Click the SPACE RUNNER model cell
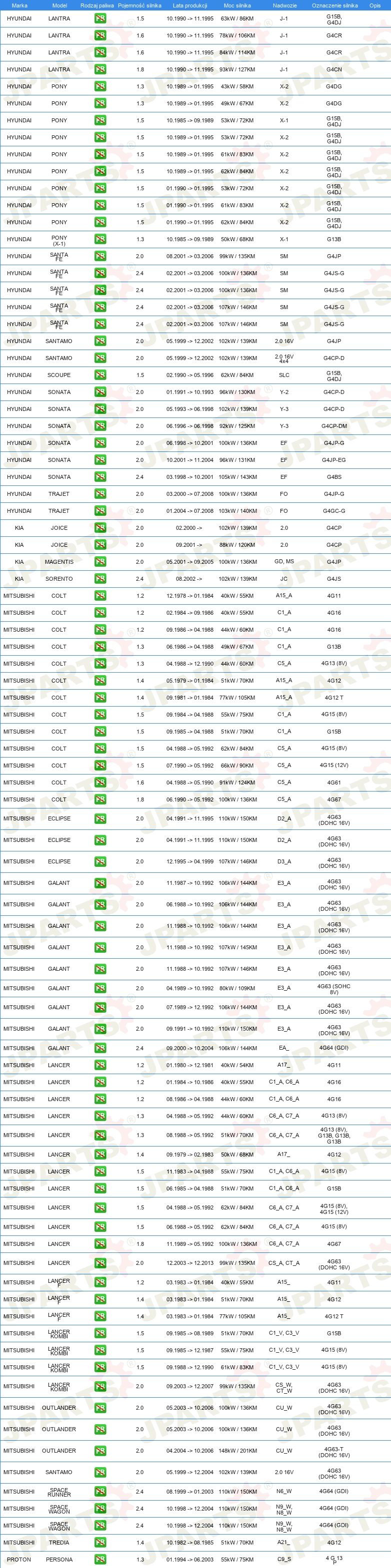The image size is (391, 1568). pyautogui.click(x=59, y=1492)
